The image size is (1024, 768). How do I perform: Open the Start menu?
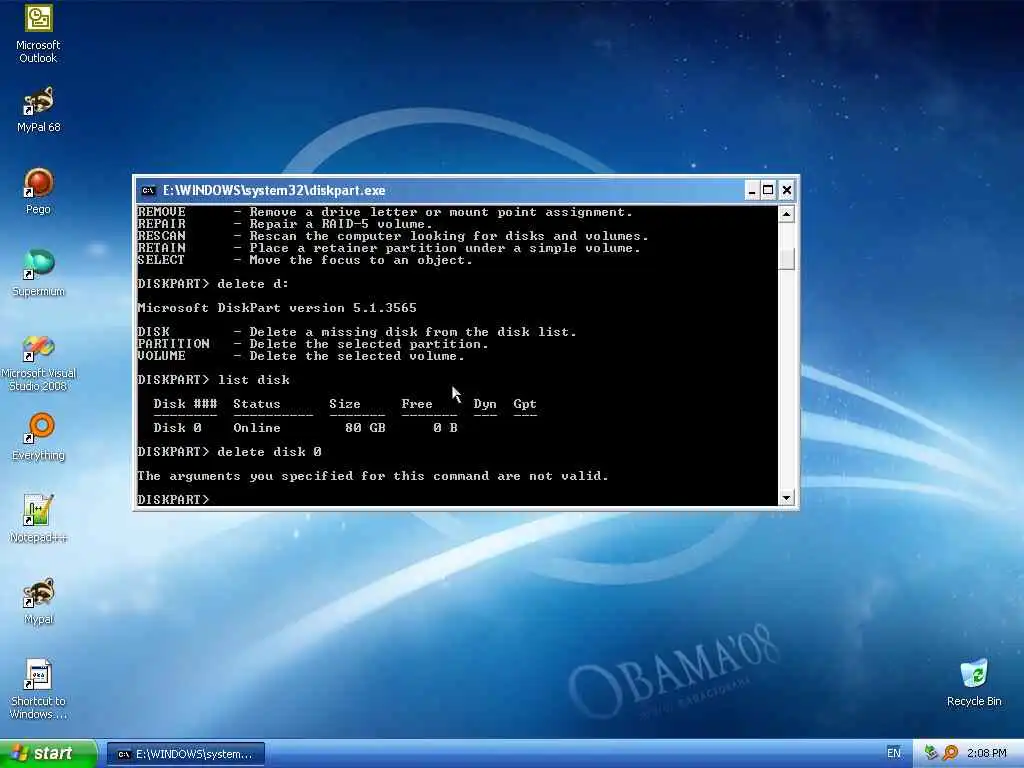[48, 753]
